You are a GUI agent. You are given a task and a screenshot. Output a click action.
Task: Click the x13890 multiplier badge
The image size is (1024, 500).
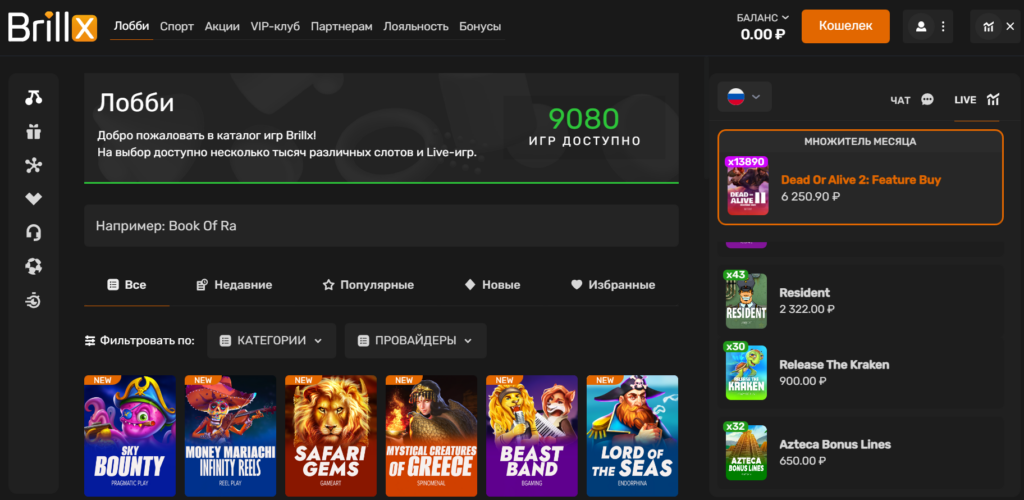point(746,162)
